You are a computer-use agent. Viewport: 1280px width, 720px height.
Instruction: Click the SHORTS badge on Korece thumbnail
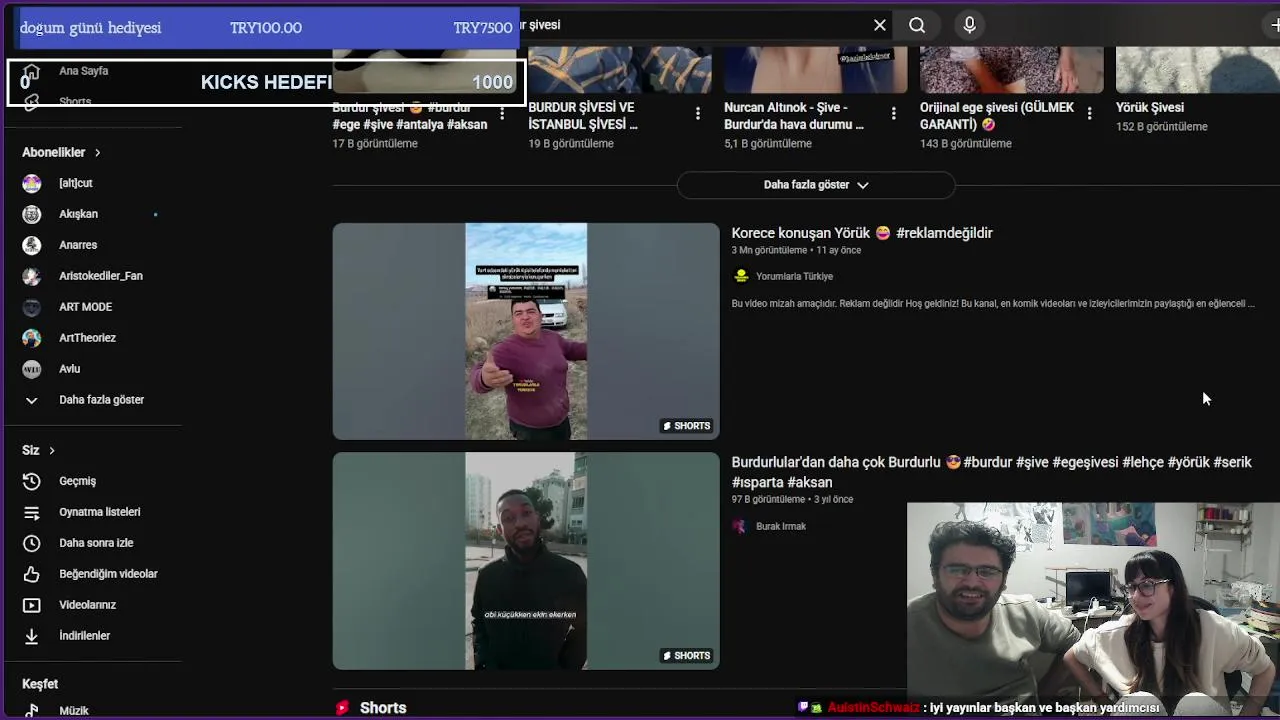[686, 426]
